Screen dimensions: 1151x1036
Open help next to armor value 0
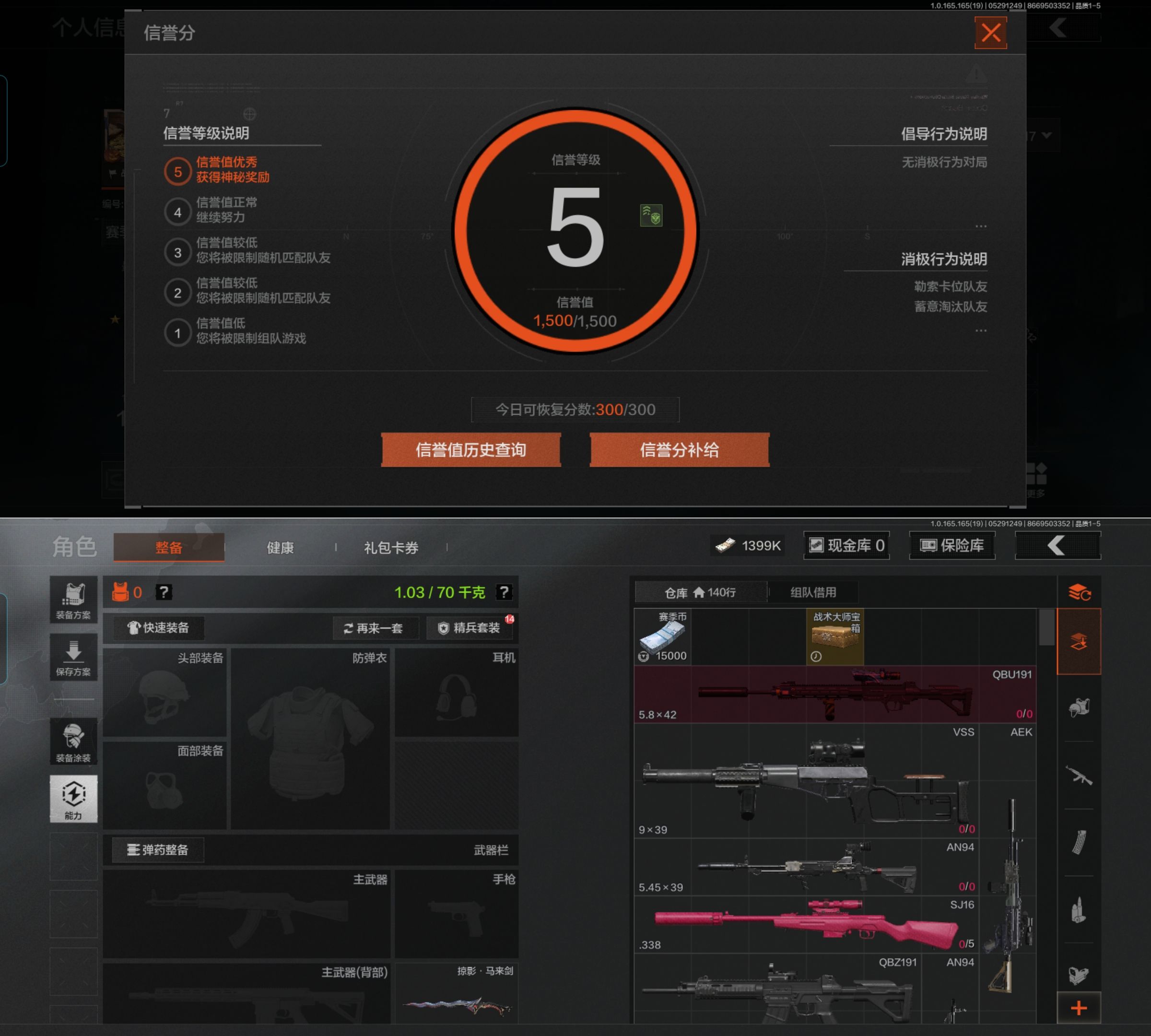click(x=164, y=592)
